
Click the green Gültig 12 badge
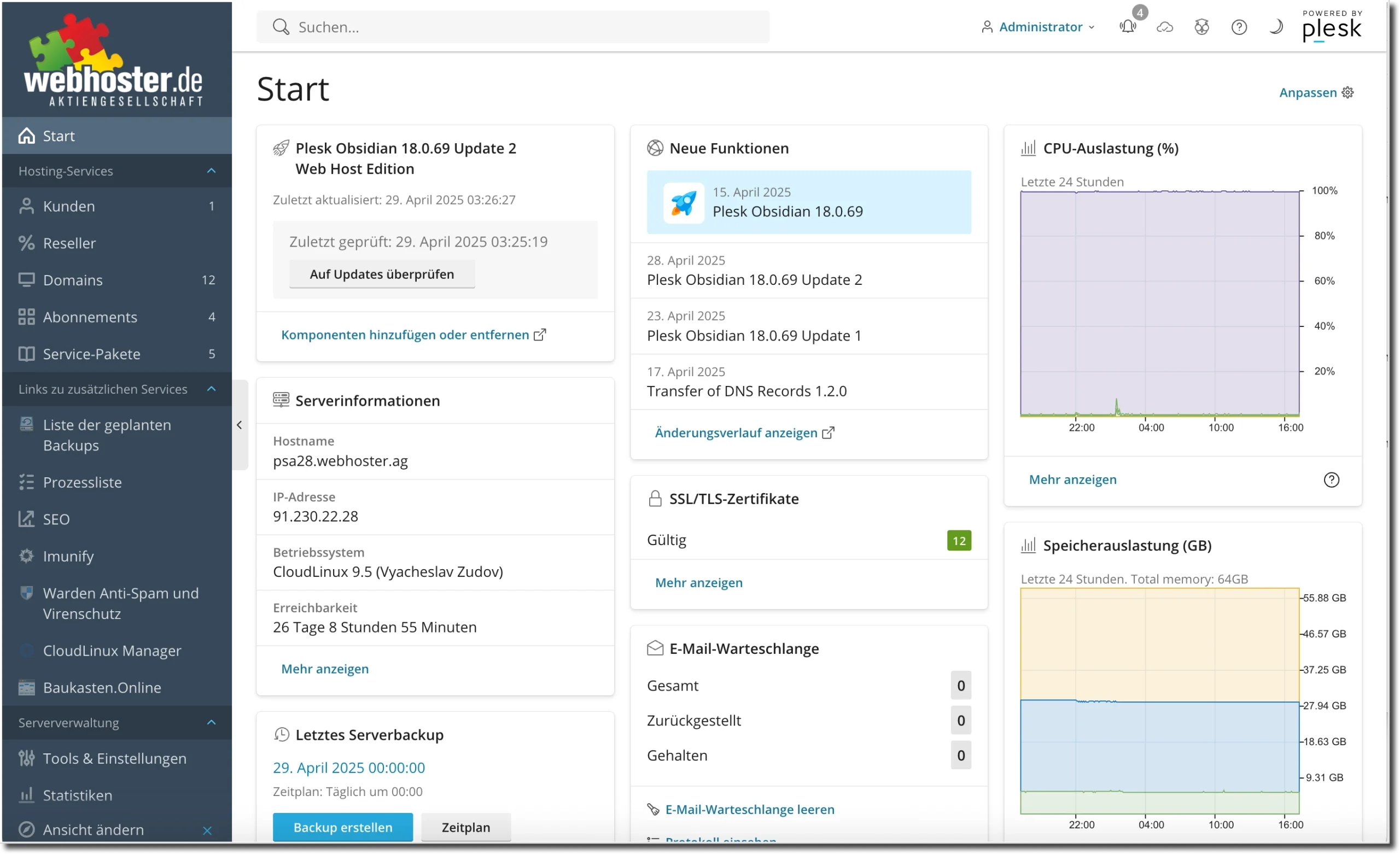click(x=959, y=540)
